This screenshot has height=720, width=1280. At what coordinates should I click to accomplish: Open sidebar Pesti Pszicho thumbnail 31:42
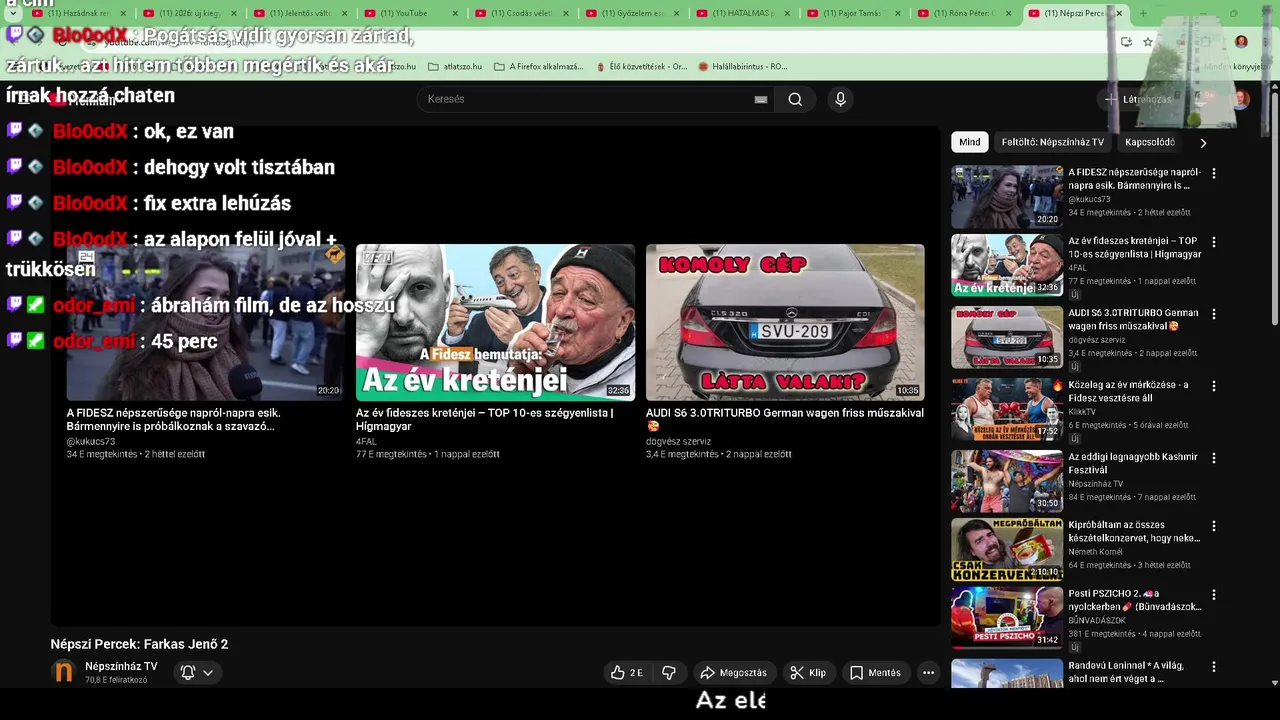1007,618
